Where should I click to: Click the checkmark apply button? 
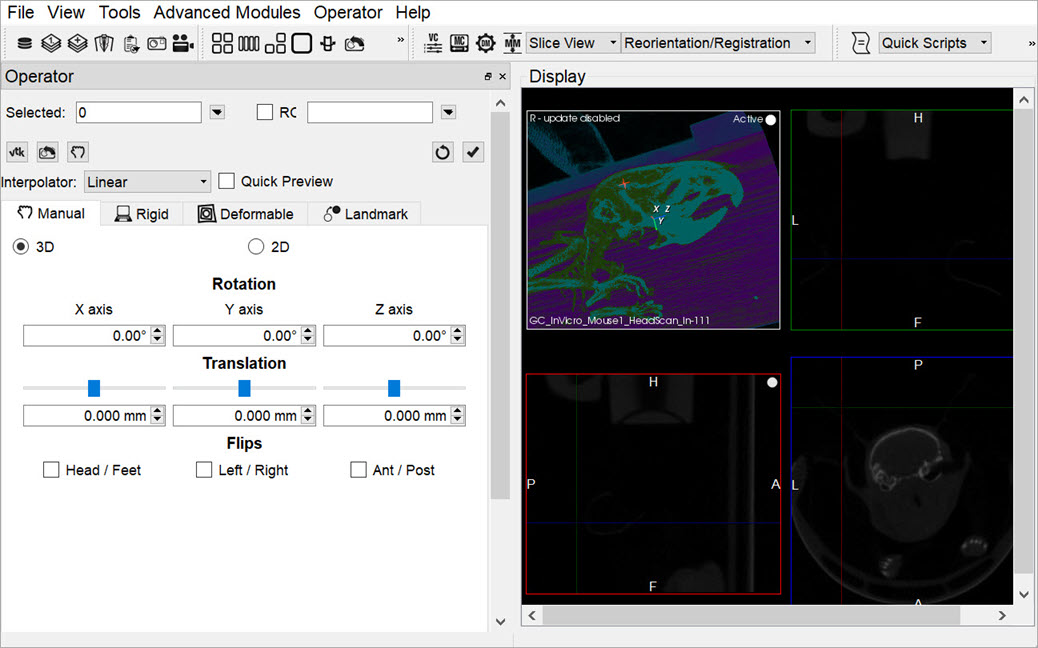point(473,152)
